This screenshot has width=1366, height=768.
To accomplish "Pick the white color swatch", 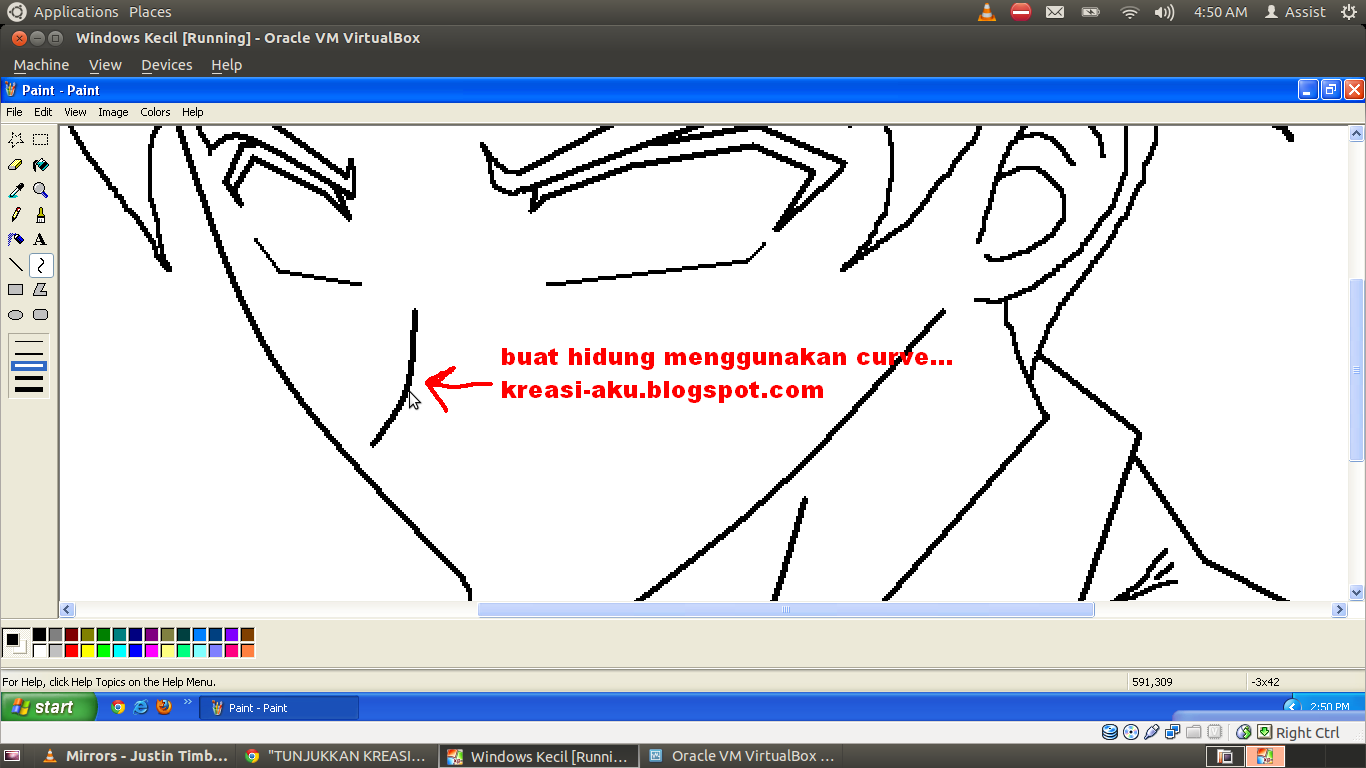I will coord(39,651).
